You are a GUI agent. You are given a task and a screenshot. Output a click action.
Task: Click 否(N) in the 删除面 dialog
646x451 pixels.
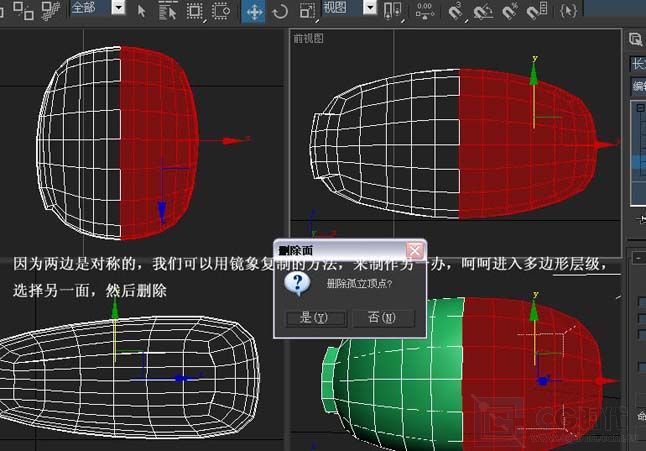click(x=383, y=318)
